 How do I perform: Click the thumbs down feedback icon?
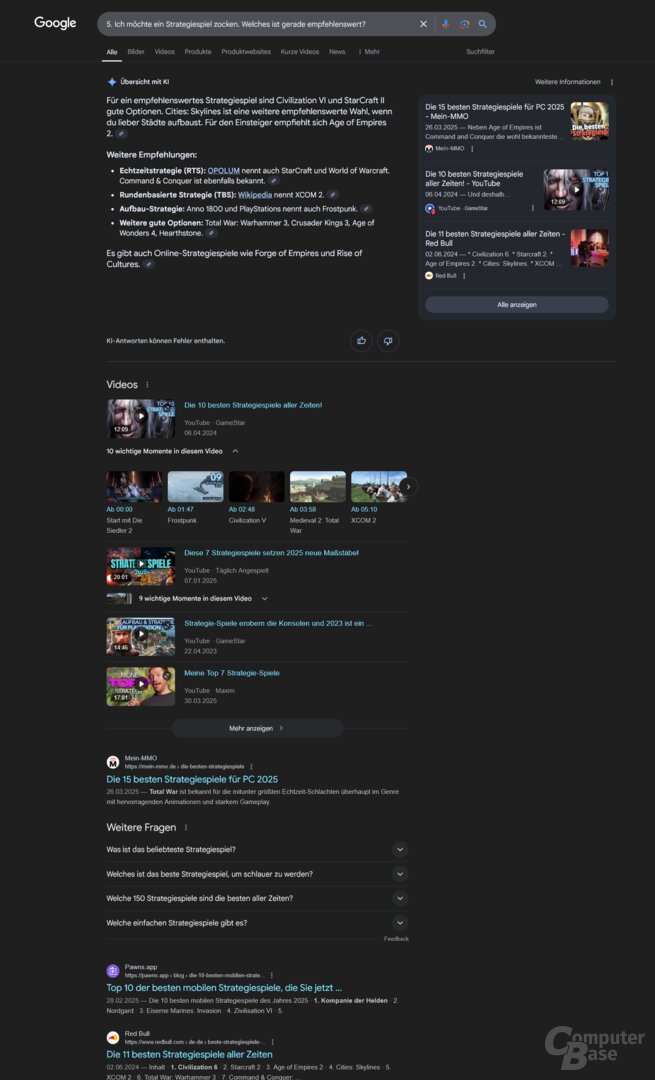pyautogui.click(x=388, y=341)
